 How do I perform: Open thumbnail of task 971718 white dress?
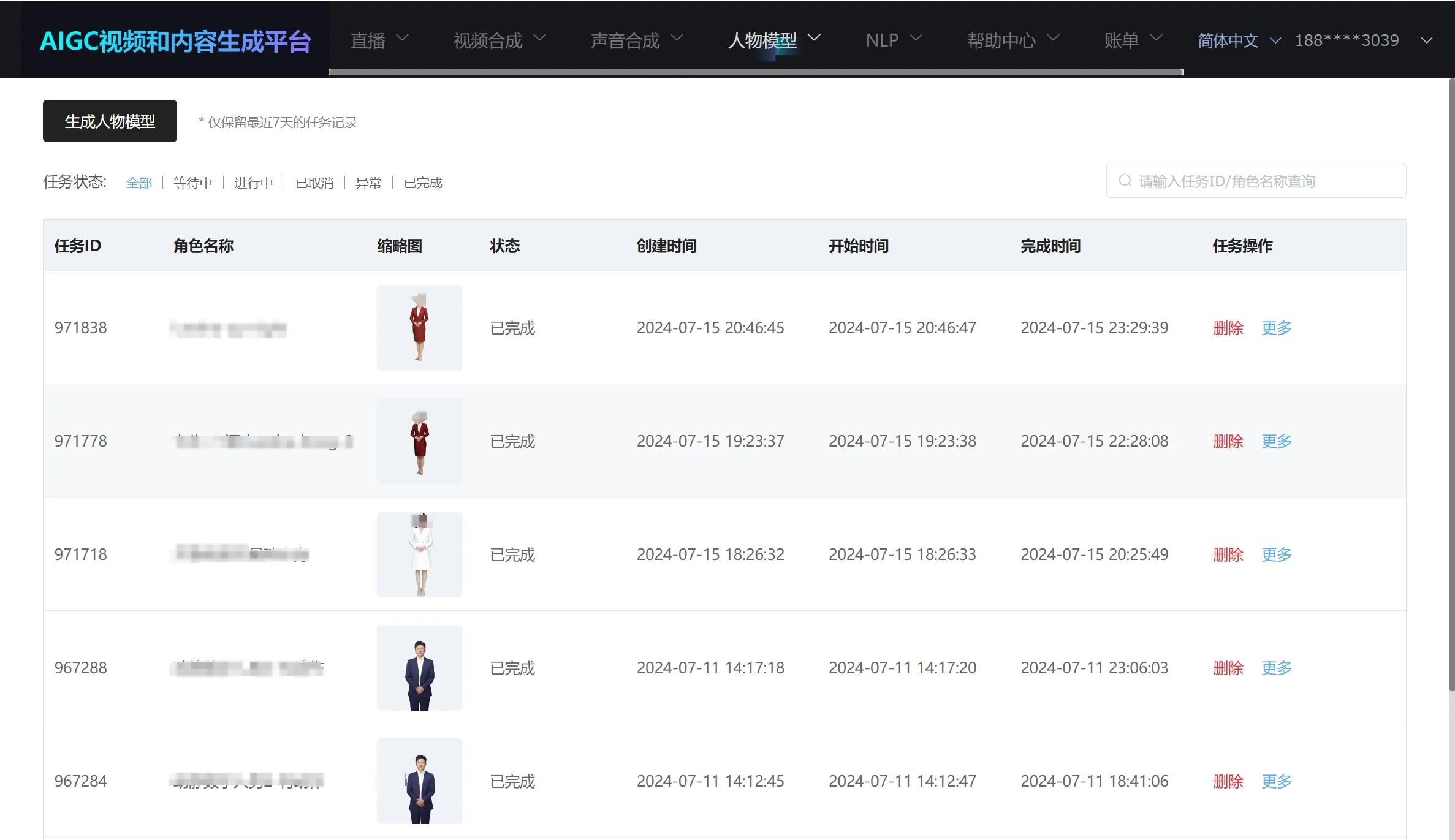click(419, 554)
